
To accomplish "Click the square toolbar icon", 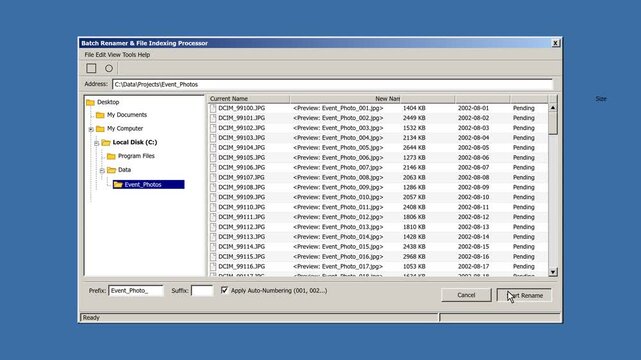I will click(91, 68).
